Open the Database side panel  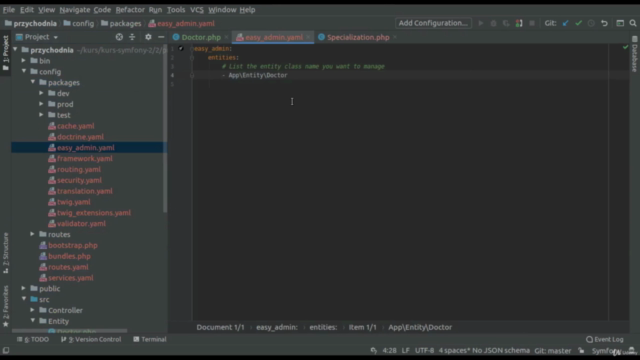[x=634, y=54]
